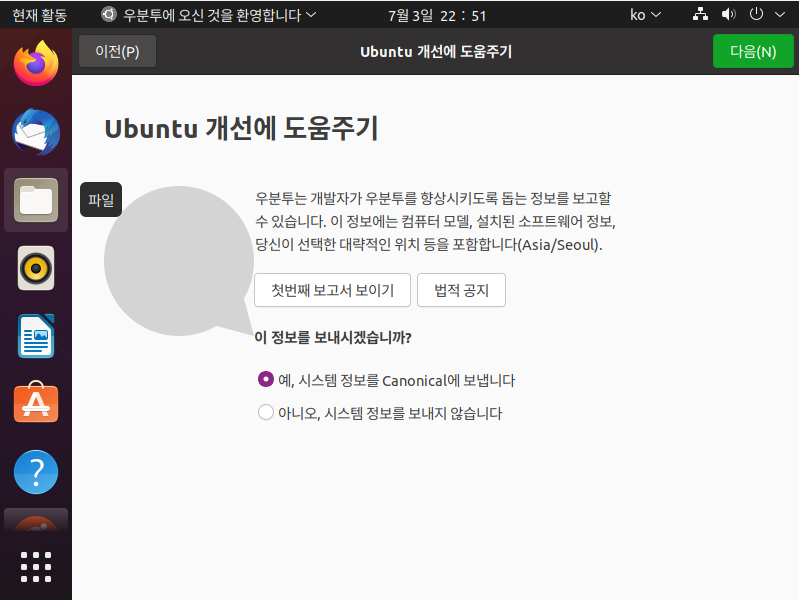
Task: Open the Help question mark icon
Action: [x=36, y=472]
